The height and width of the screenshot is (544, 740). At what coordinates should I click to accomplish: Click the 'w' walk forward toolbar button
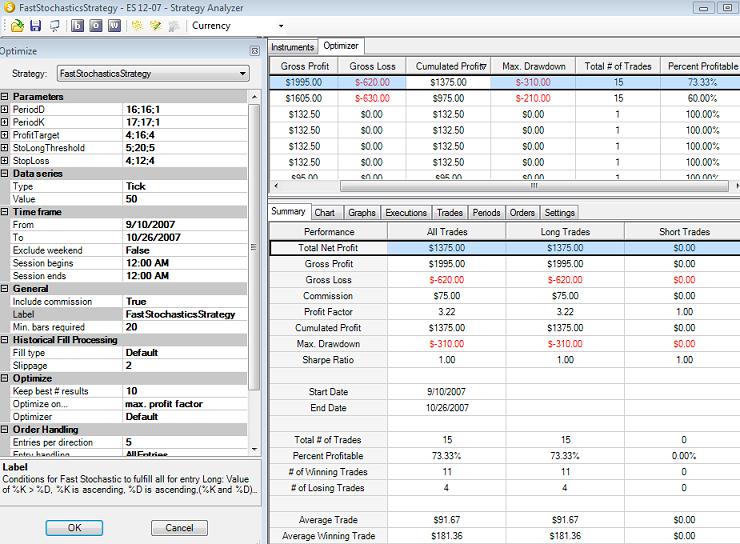pyautogui.click(x=114, y=25)
